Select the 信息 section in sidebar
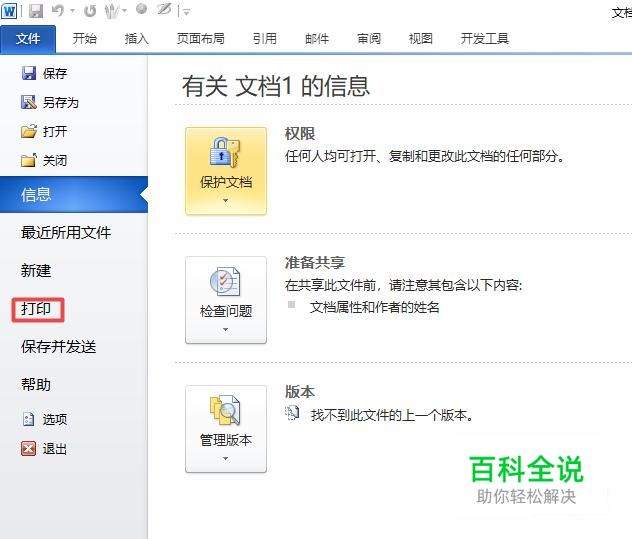The width and height of the screenshot is (632, 539). pos(74,195)
